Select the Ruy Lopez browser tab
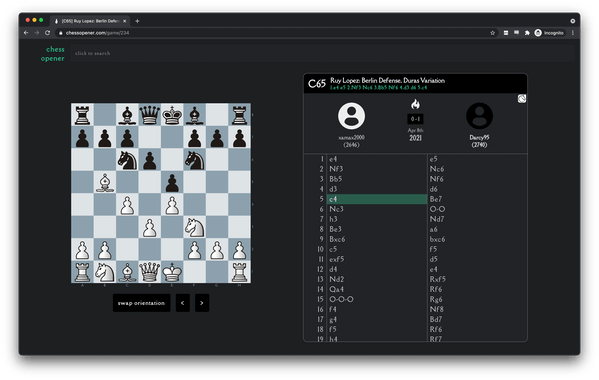 (x=91, y=21)
